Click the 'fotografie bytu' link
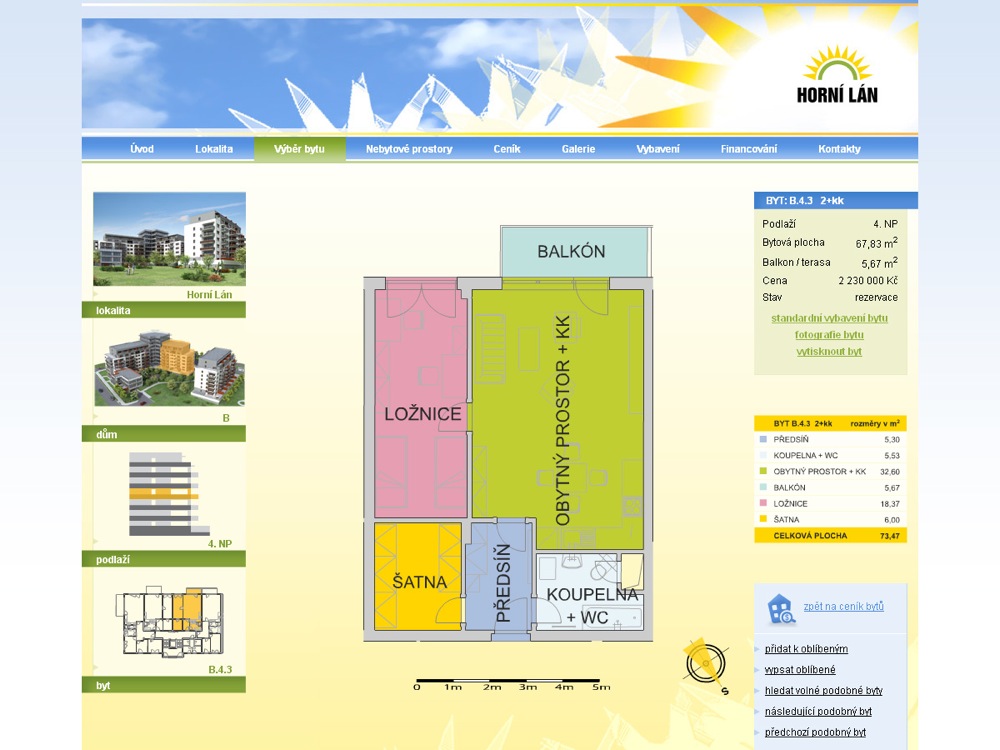 click(829, 335)
